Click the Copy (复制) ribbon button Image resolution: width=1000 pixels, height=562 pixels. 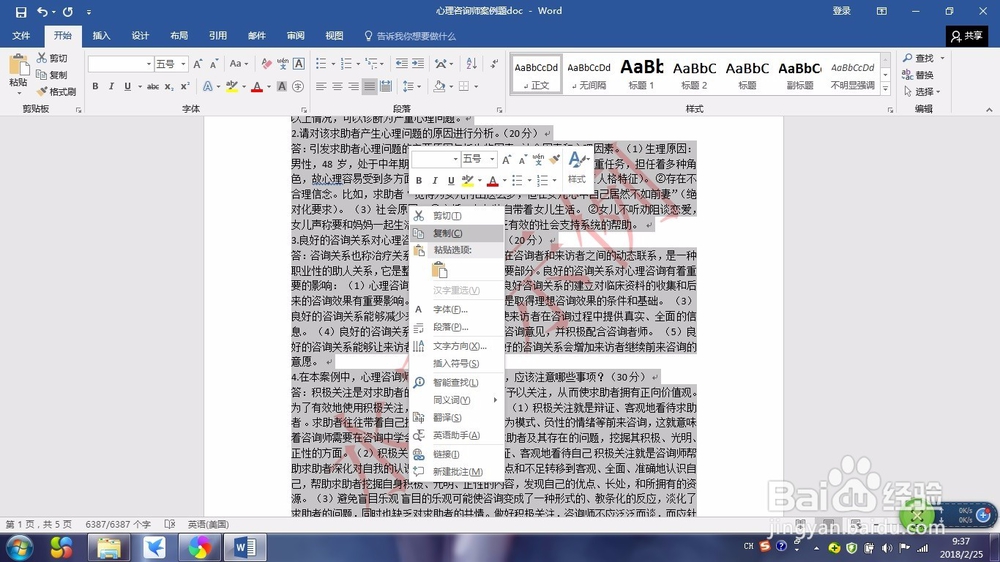[52, 75]
